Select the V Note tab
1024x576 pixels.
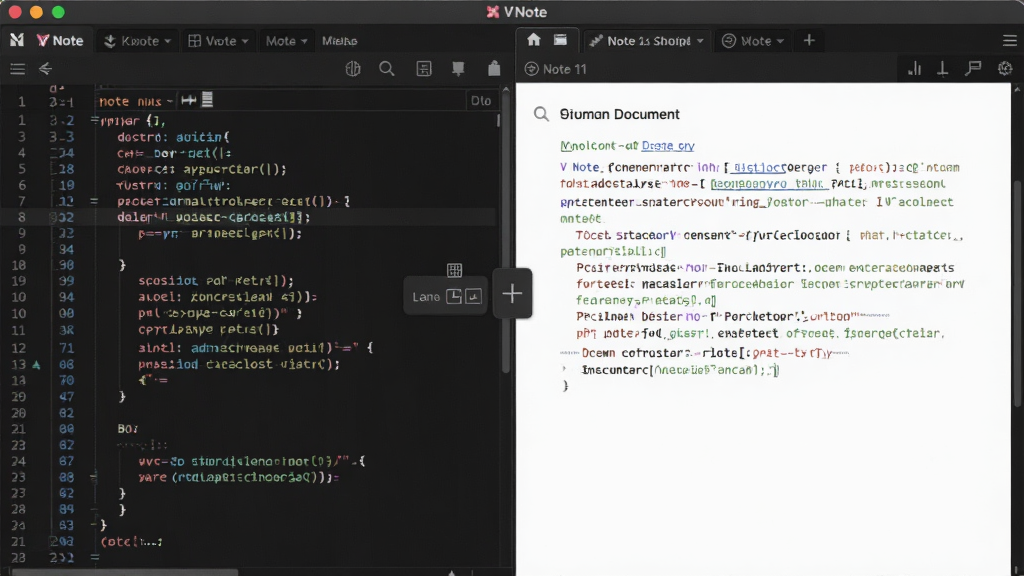tap(60, 40)
